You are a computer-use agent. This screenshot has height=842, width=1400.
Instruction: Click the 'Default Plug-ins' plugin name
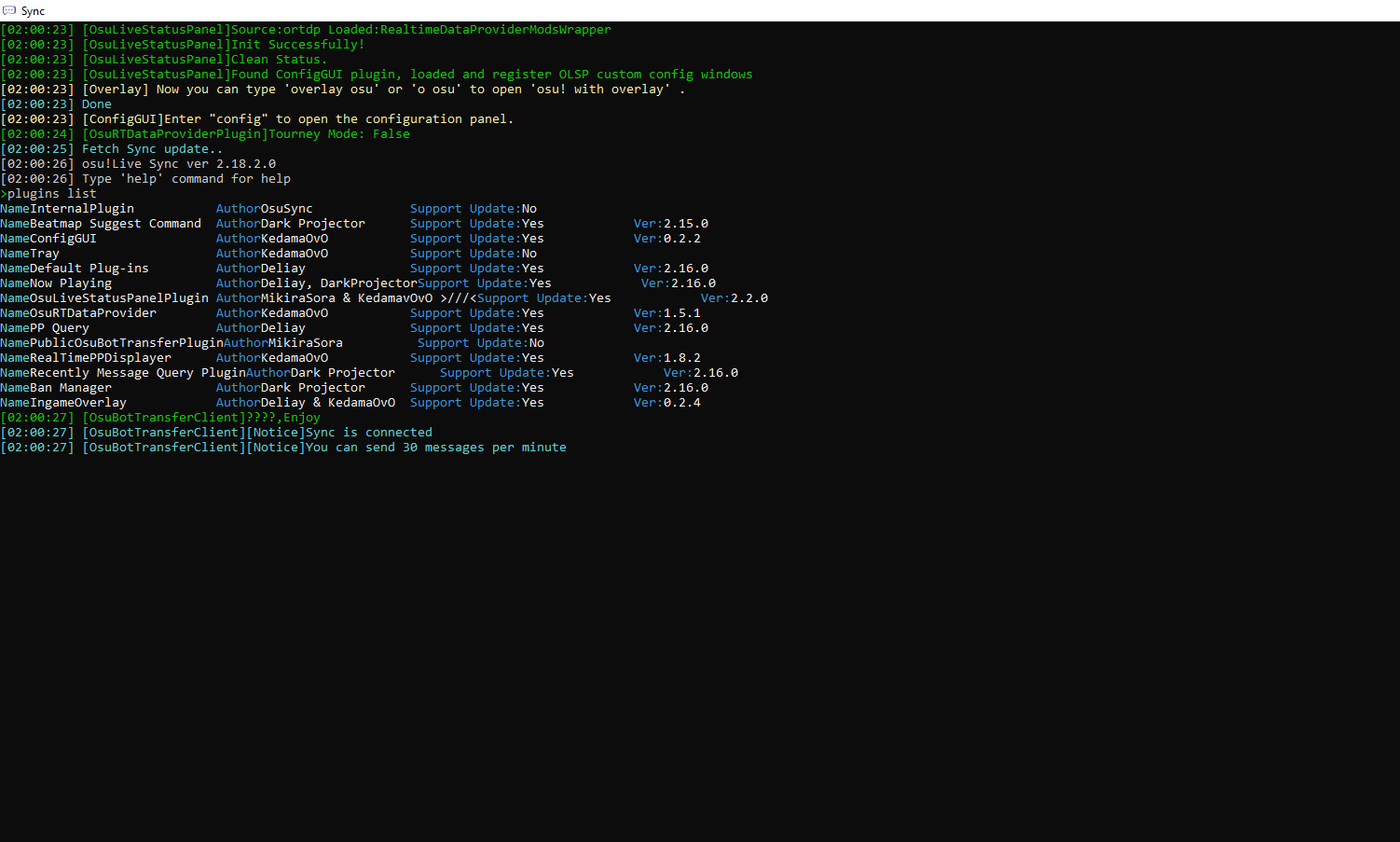coord(89,269)
